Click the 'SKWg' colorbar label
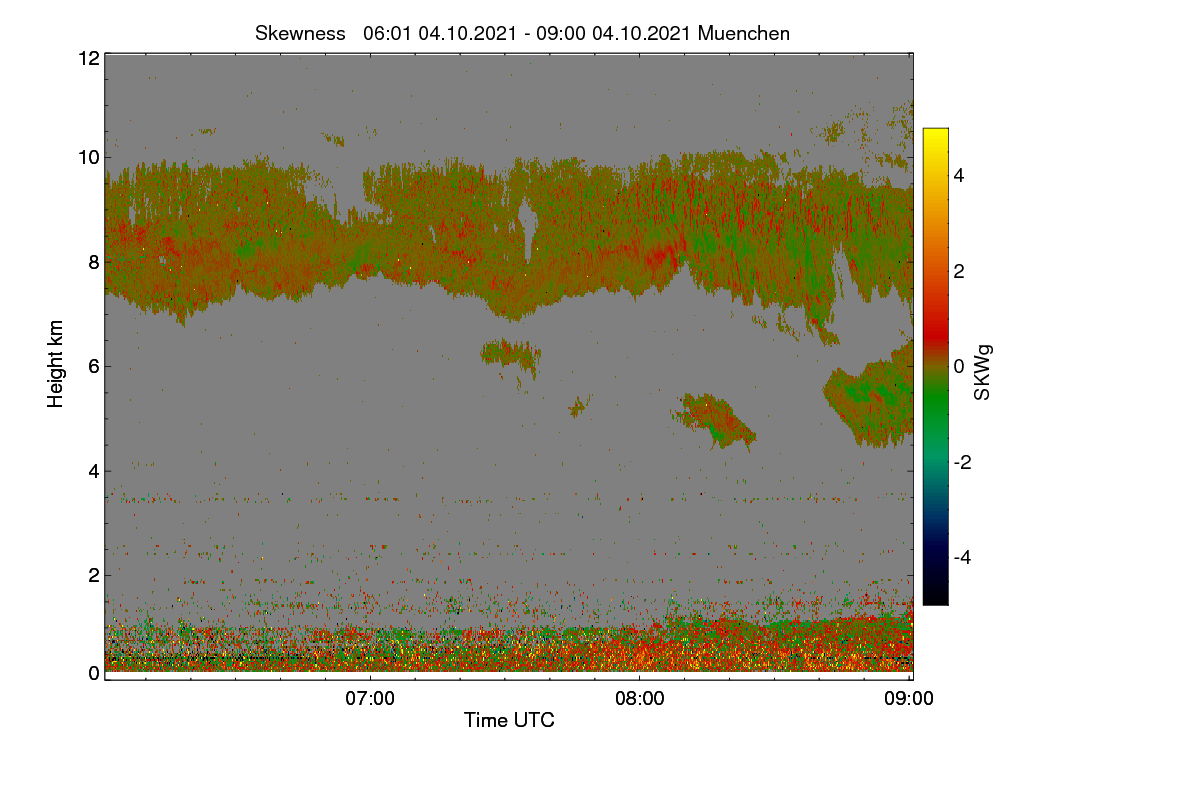Viewport: 1200px width, 800px height. pos(983,372)
